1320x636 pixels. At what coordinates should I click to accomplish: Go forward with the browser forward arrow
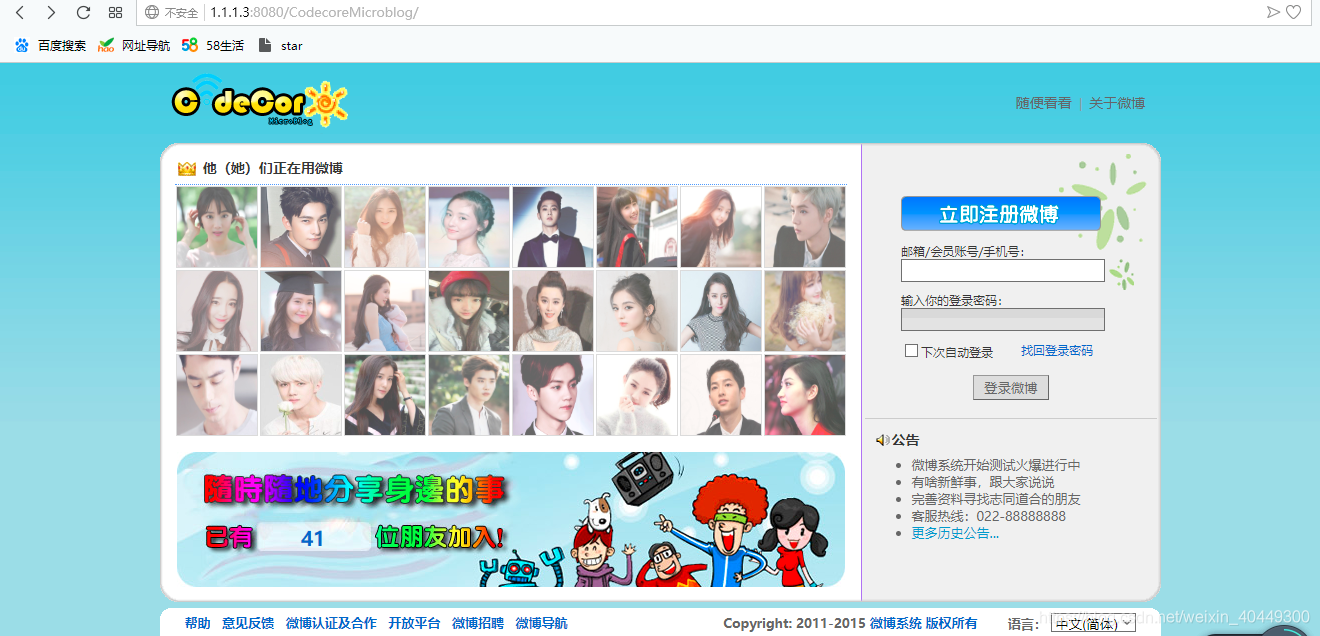51,13
